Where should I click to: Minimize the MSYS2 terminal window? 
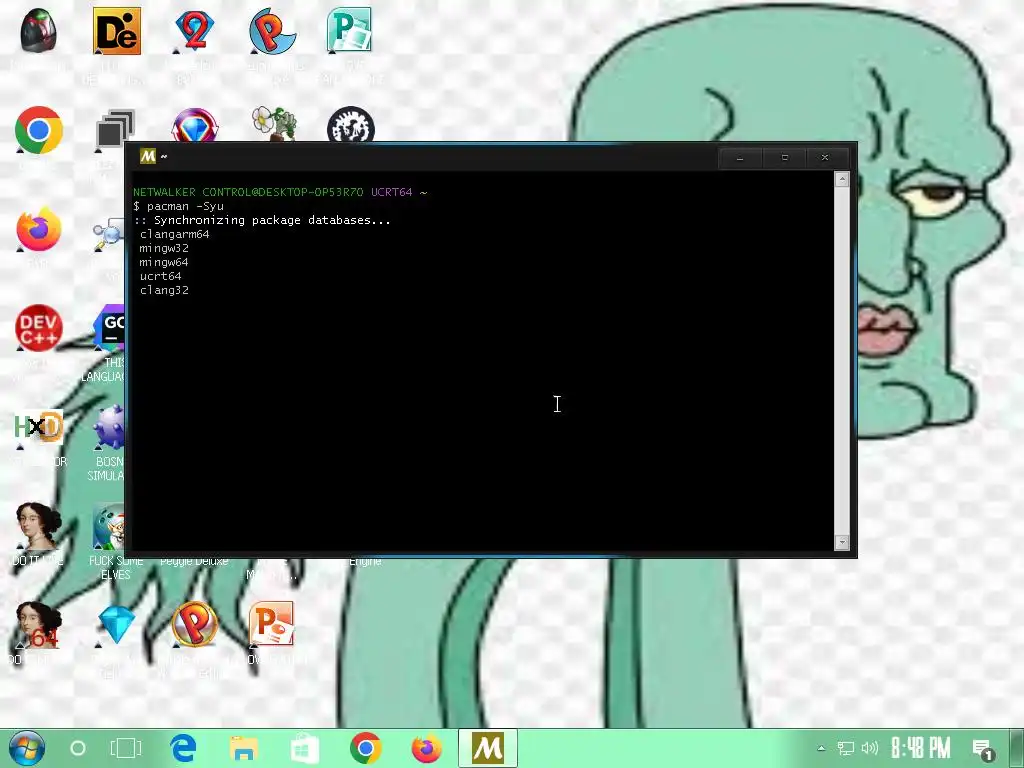tap(740, 158)
